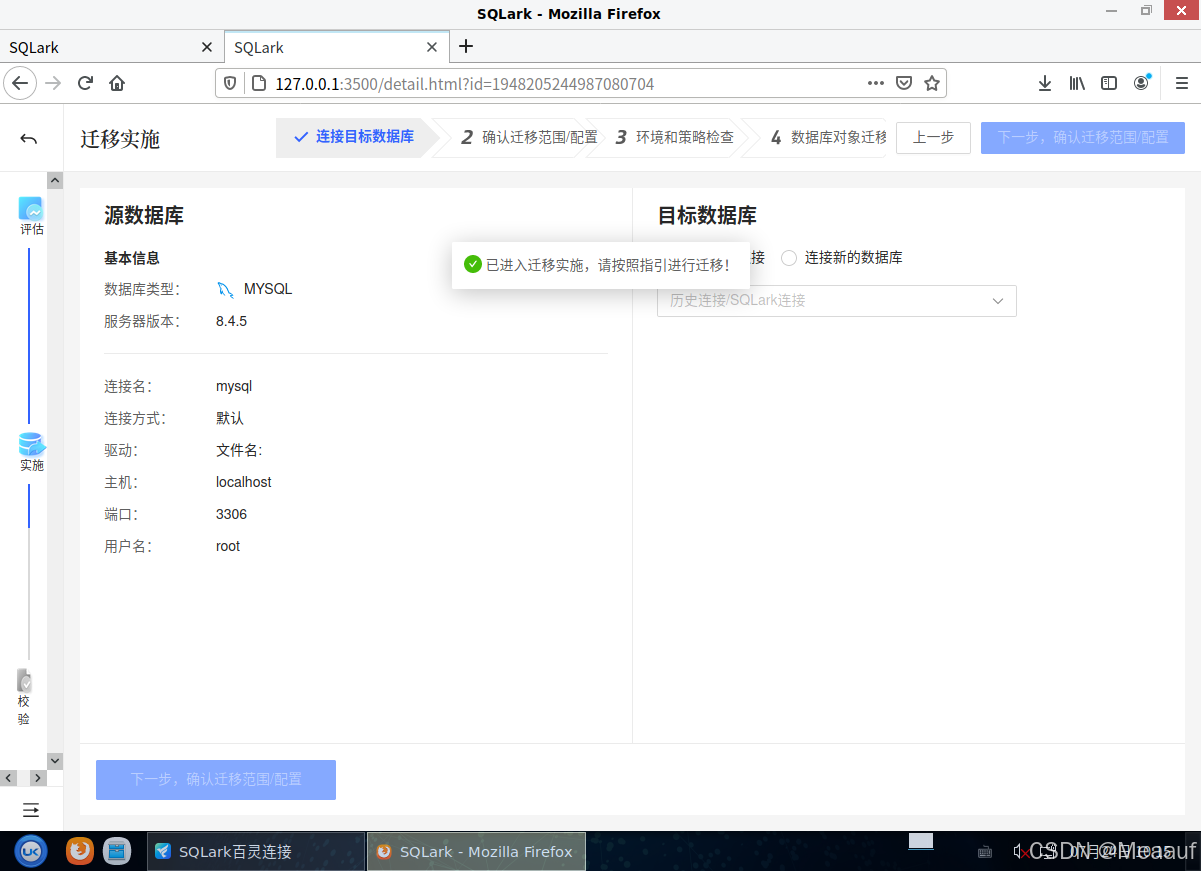The height and width of the screenshot is (871, 1201).
Task: Close the active SQLark tab
Action: (x=432, y=47)
